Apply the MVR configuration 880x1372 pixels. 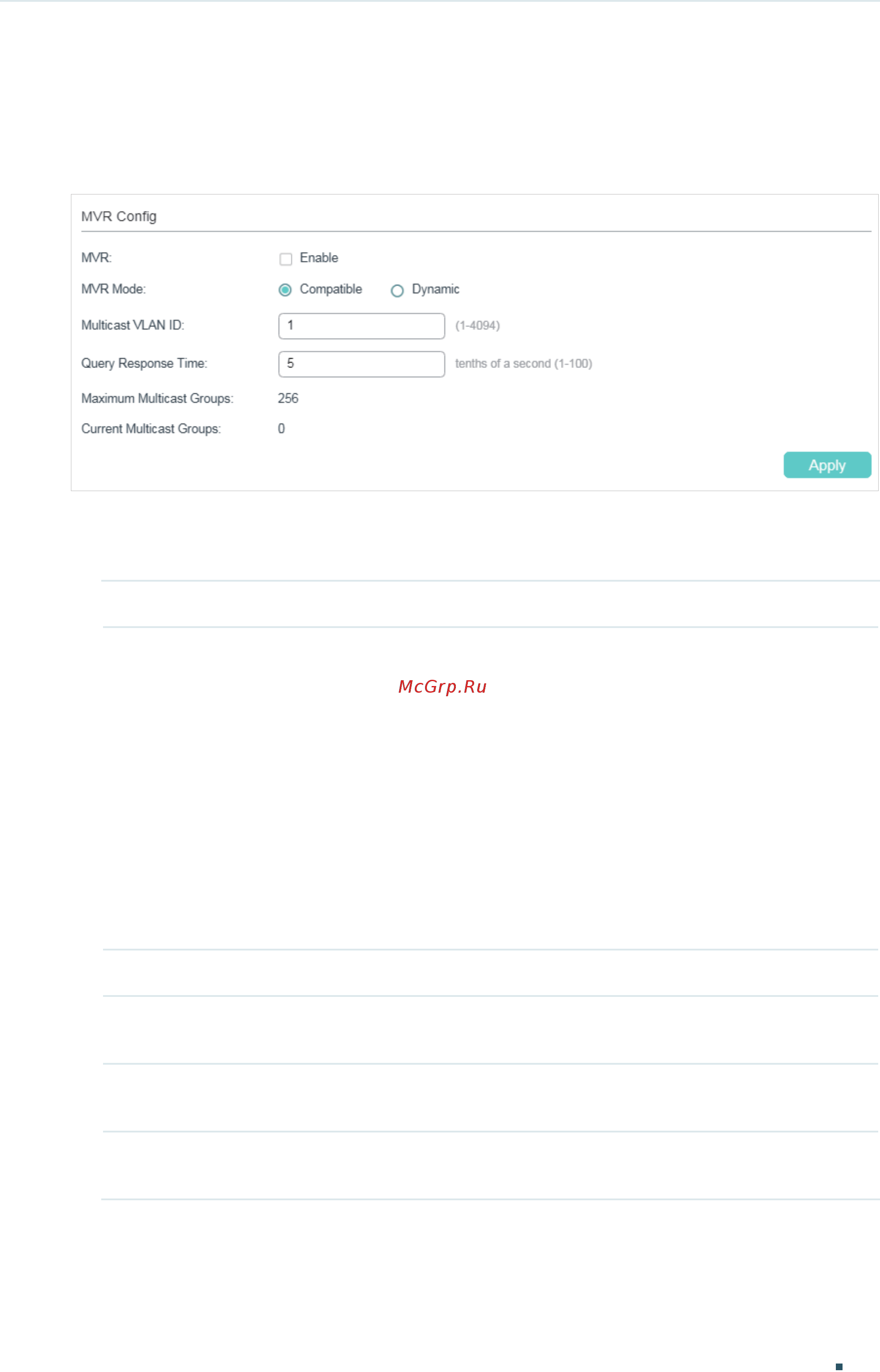pos(827,465)
